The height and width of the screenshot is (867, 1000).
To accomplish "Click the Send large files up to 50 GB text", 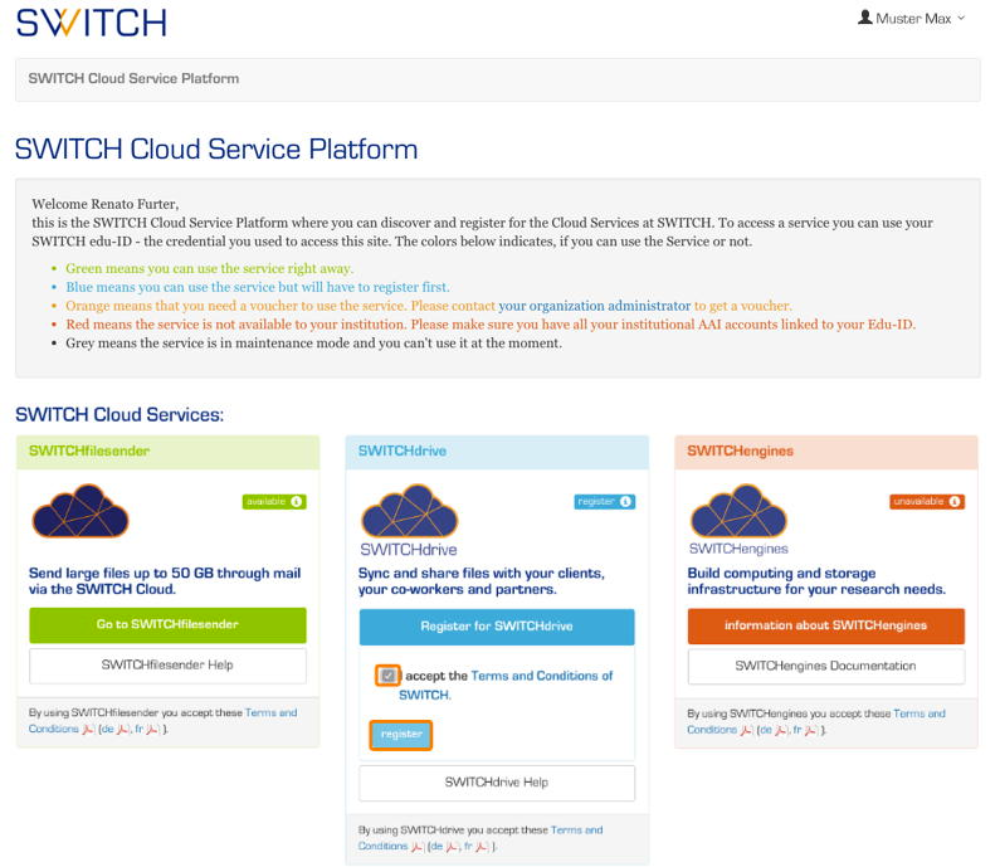I will (x=165, y=581).
